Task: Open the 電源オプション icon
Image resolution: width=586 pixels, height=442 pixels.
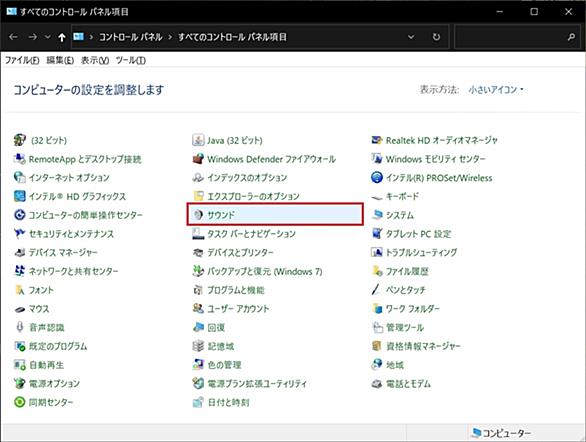Action: [19, 383]
